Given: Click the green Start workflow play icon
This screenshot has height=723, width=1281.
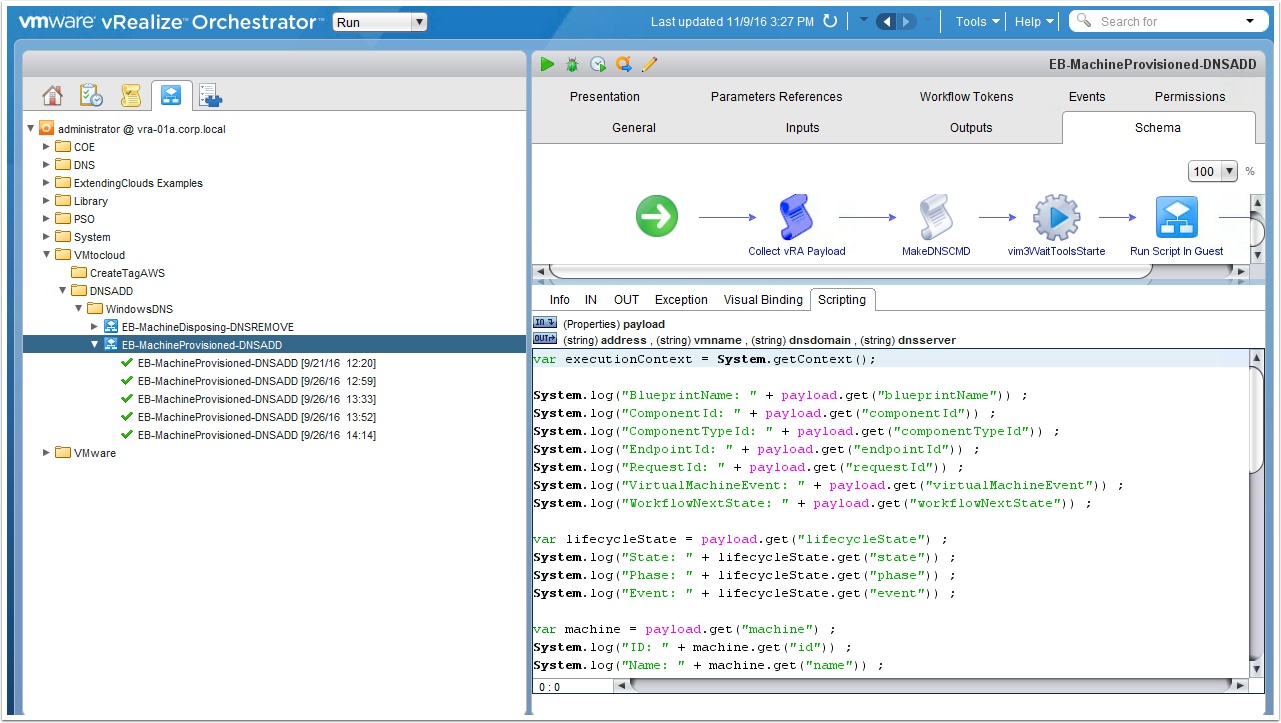Looking at the screenshot, I should point(546,64).
